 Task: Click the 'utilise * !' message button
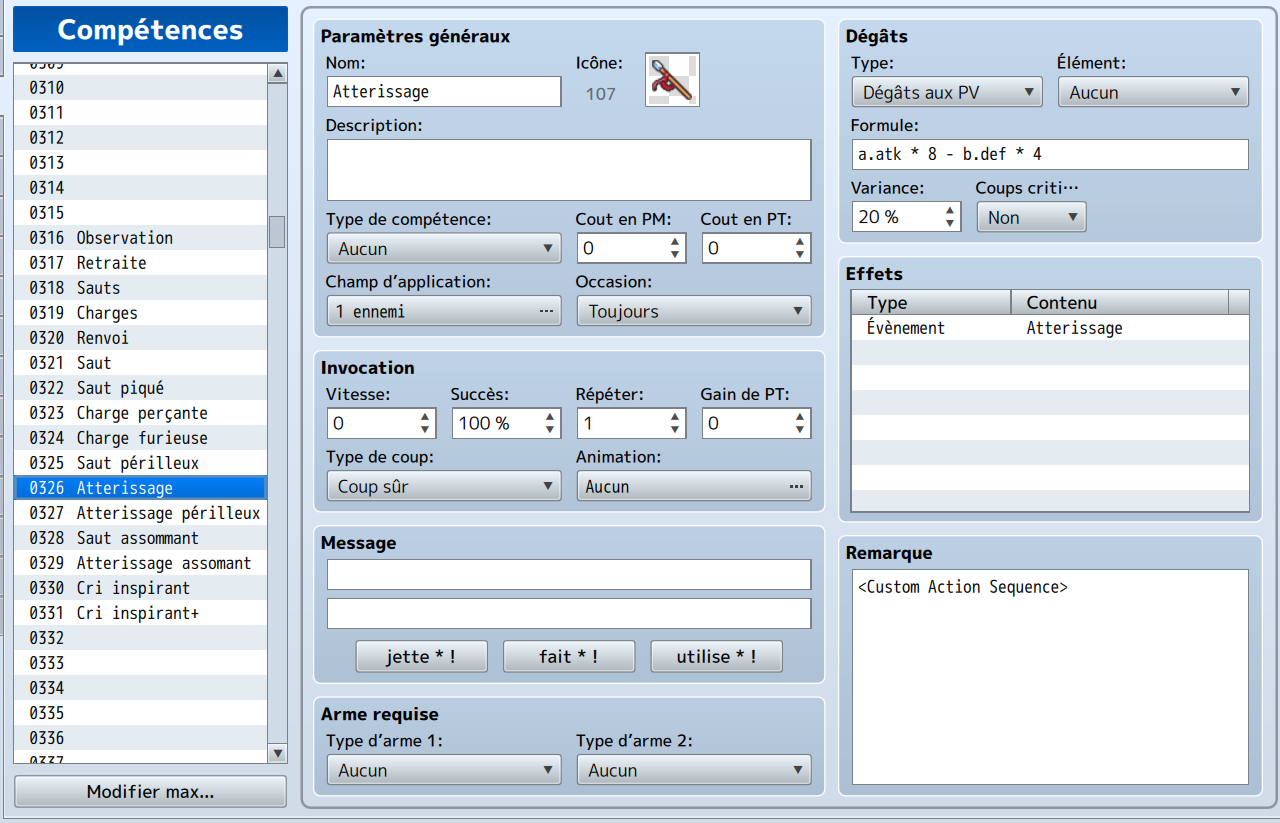716,656
